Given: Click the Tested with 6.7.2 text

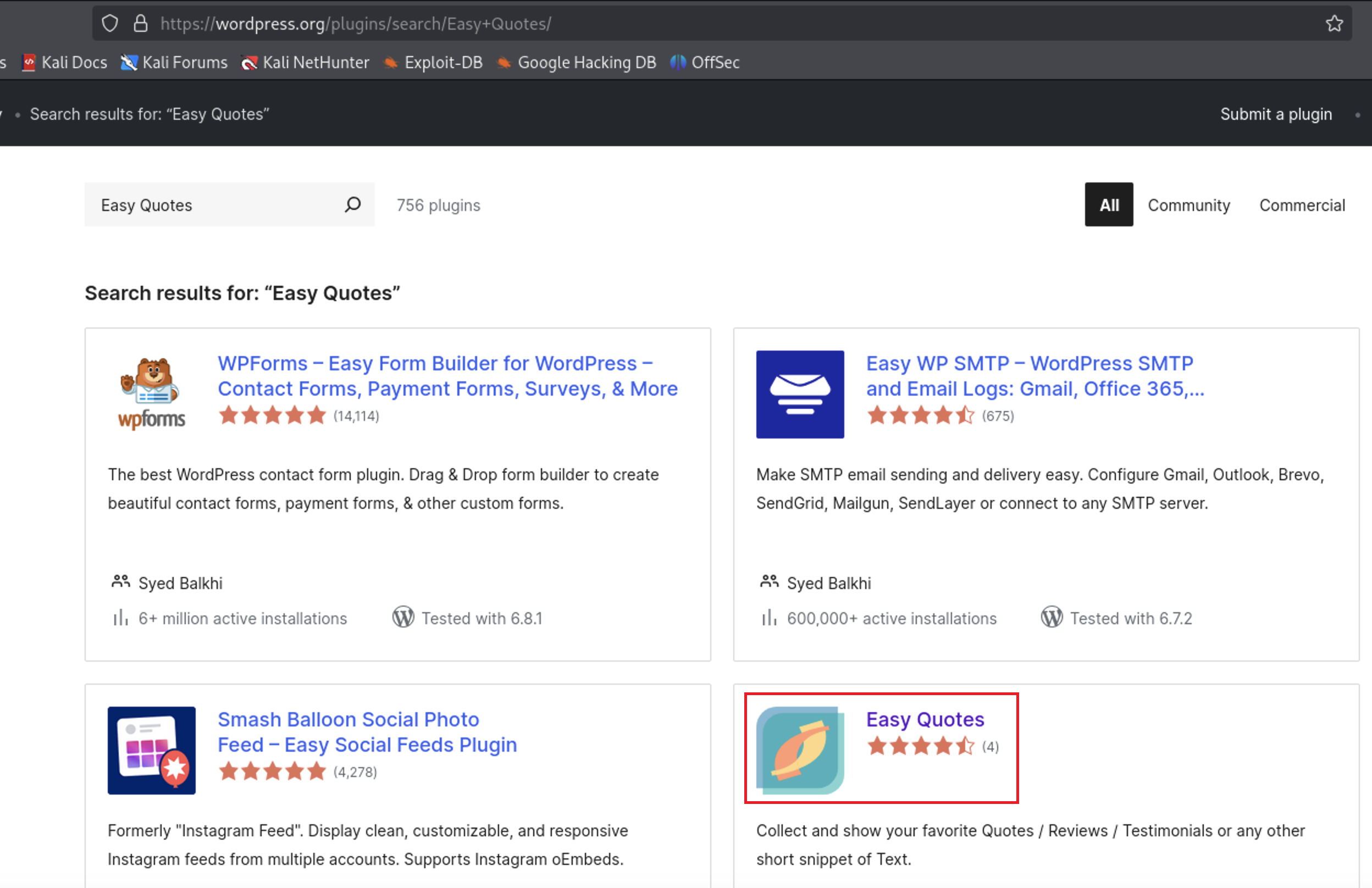Looking at the screenshot, I should [1131, 618].
